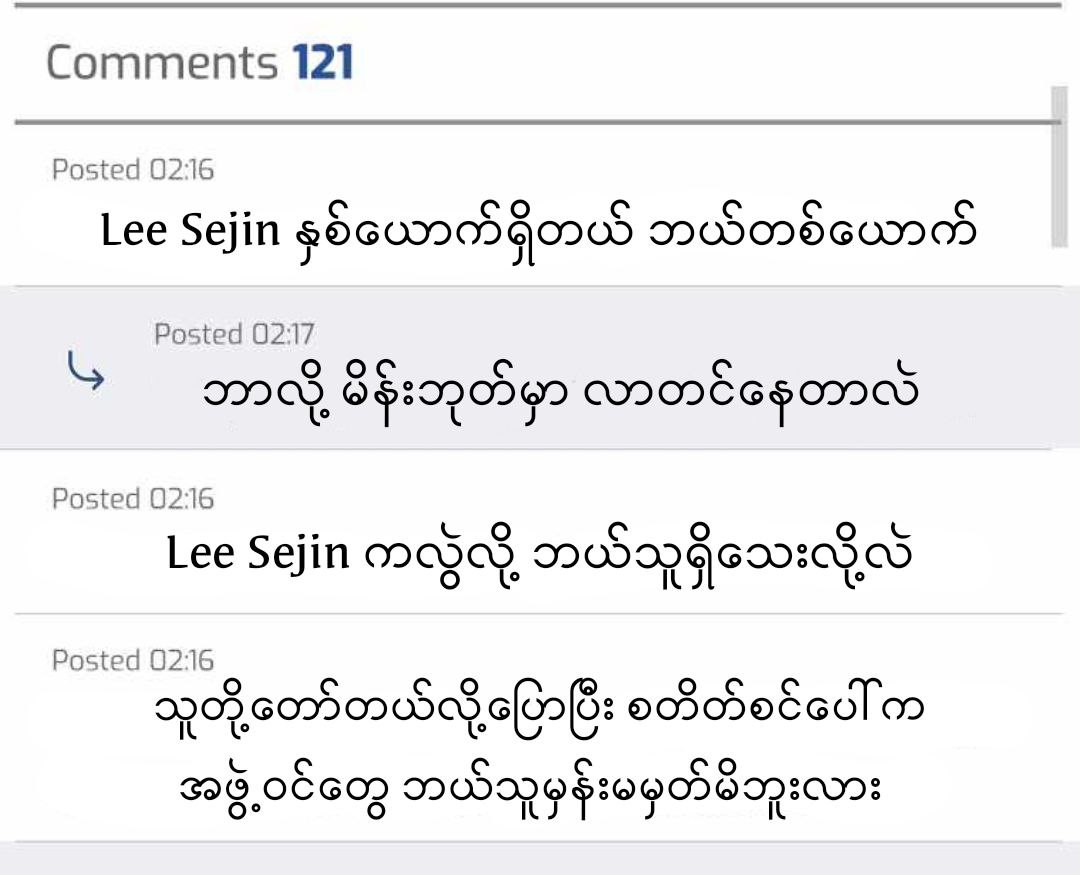Select the first comment starting with Lee Sejin
Viewport: 1080px width, 875px height.
538,232
